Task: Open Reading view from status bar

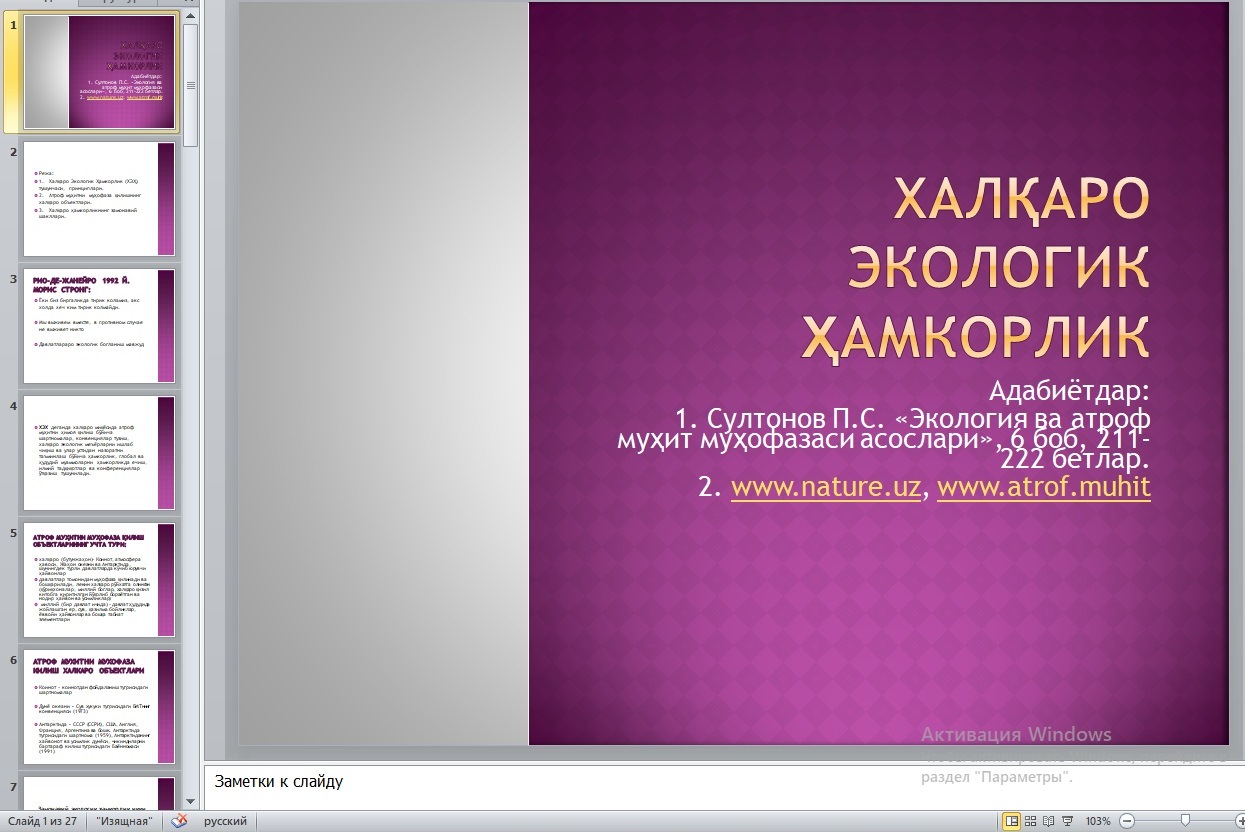Action: coord(1048,821)
